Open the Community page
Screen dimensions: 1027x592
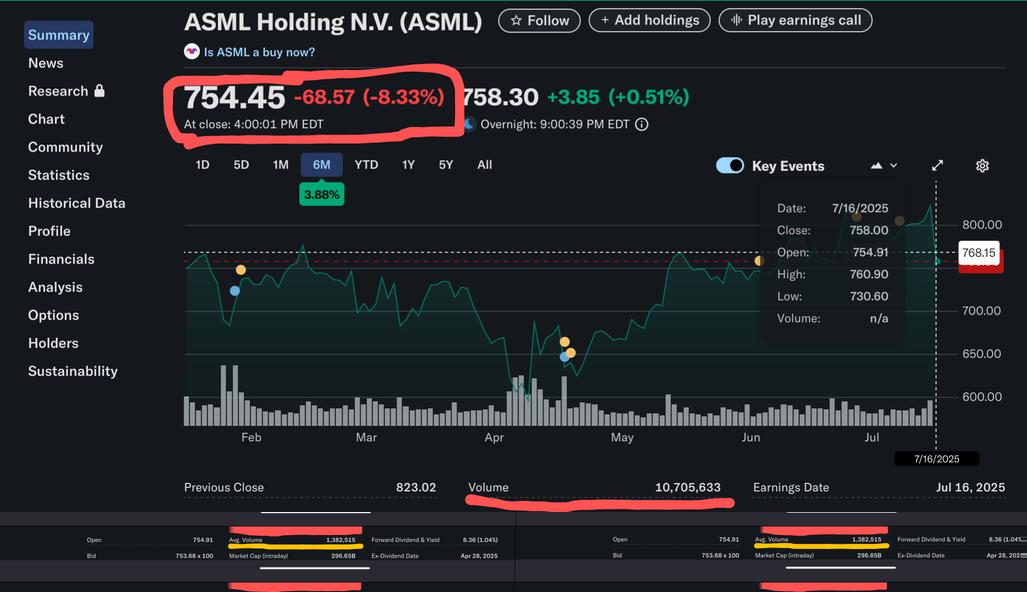(x=65, y=147)
